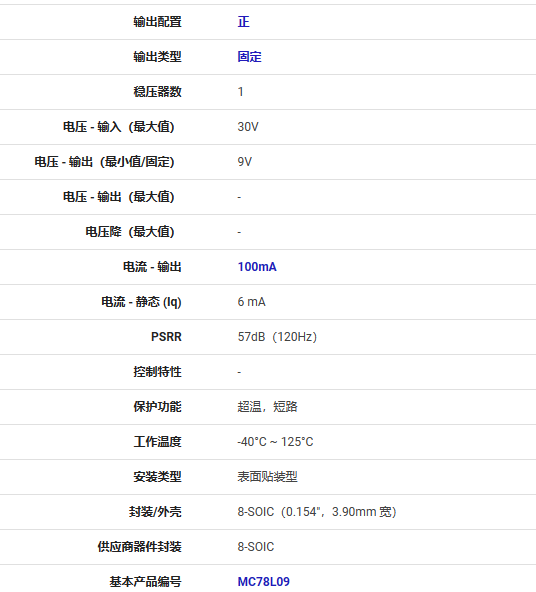Open the MC78L09 base product number link
The width and height of the screenshot is (536, 592).
coord(263,582)
